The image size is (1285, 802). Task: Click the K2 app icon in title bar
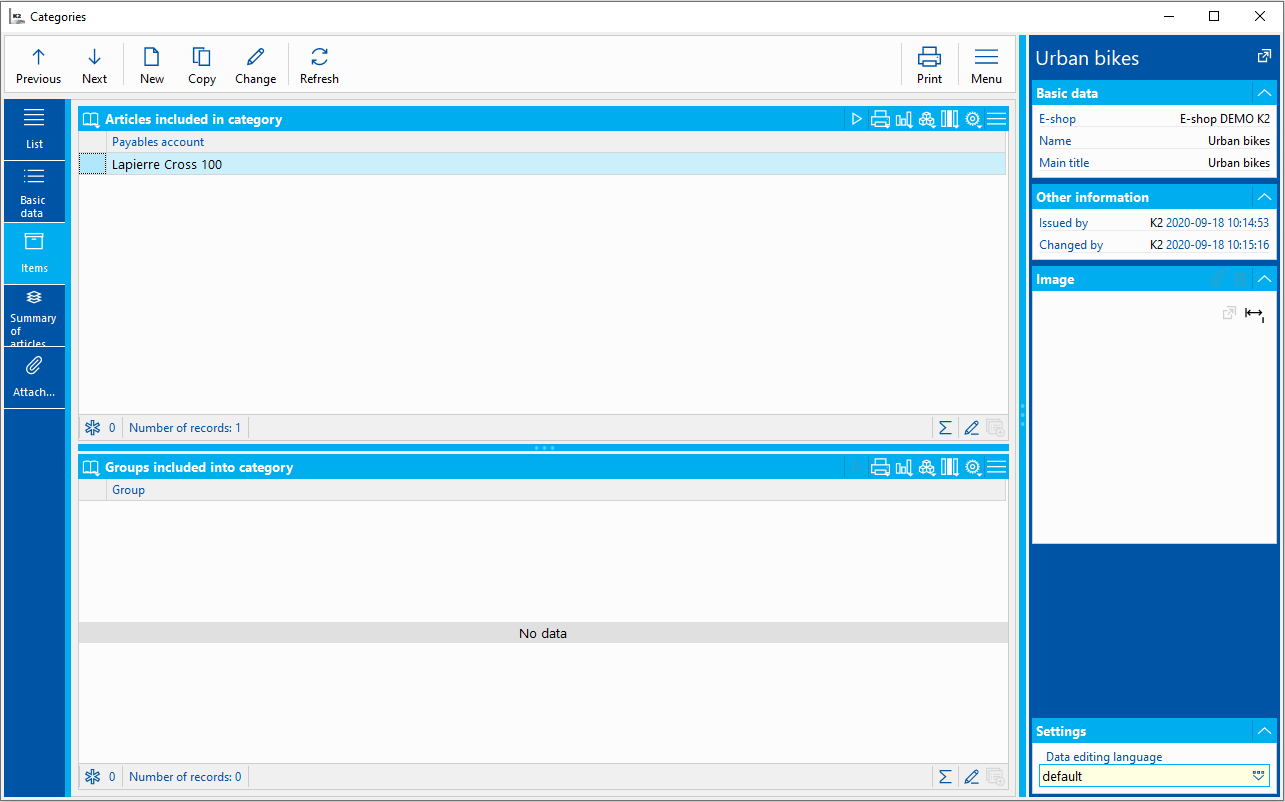click(16, 16)
